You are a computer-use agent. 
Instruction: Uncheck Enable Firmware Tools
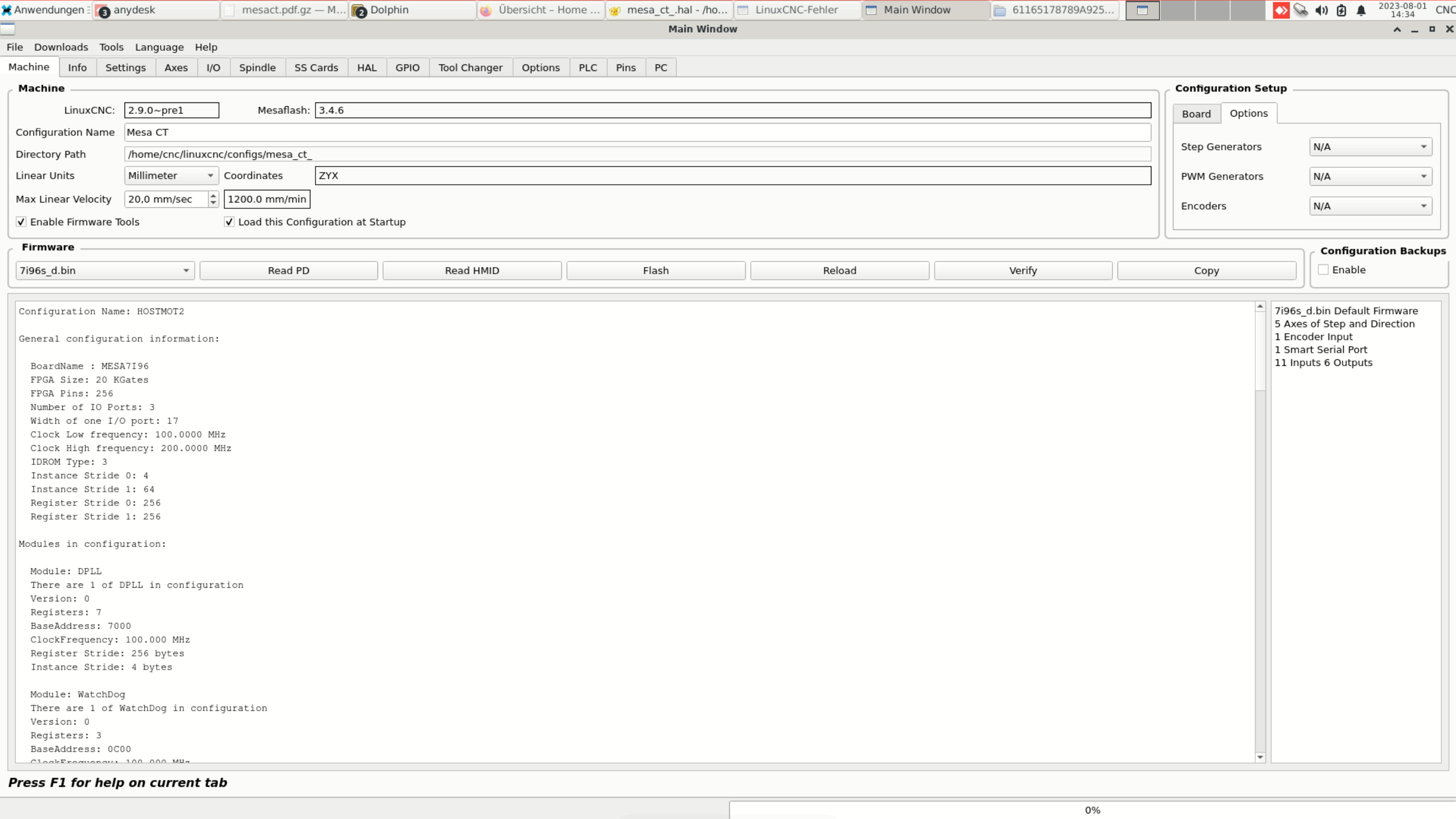[22, 222]
